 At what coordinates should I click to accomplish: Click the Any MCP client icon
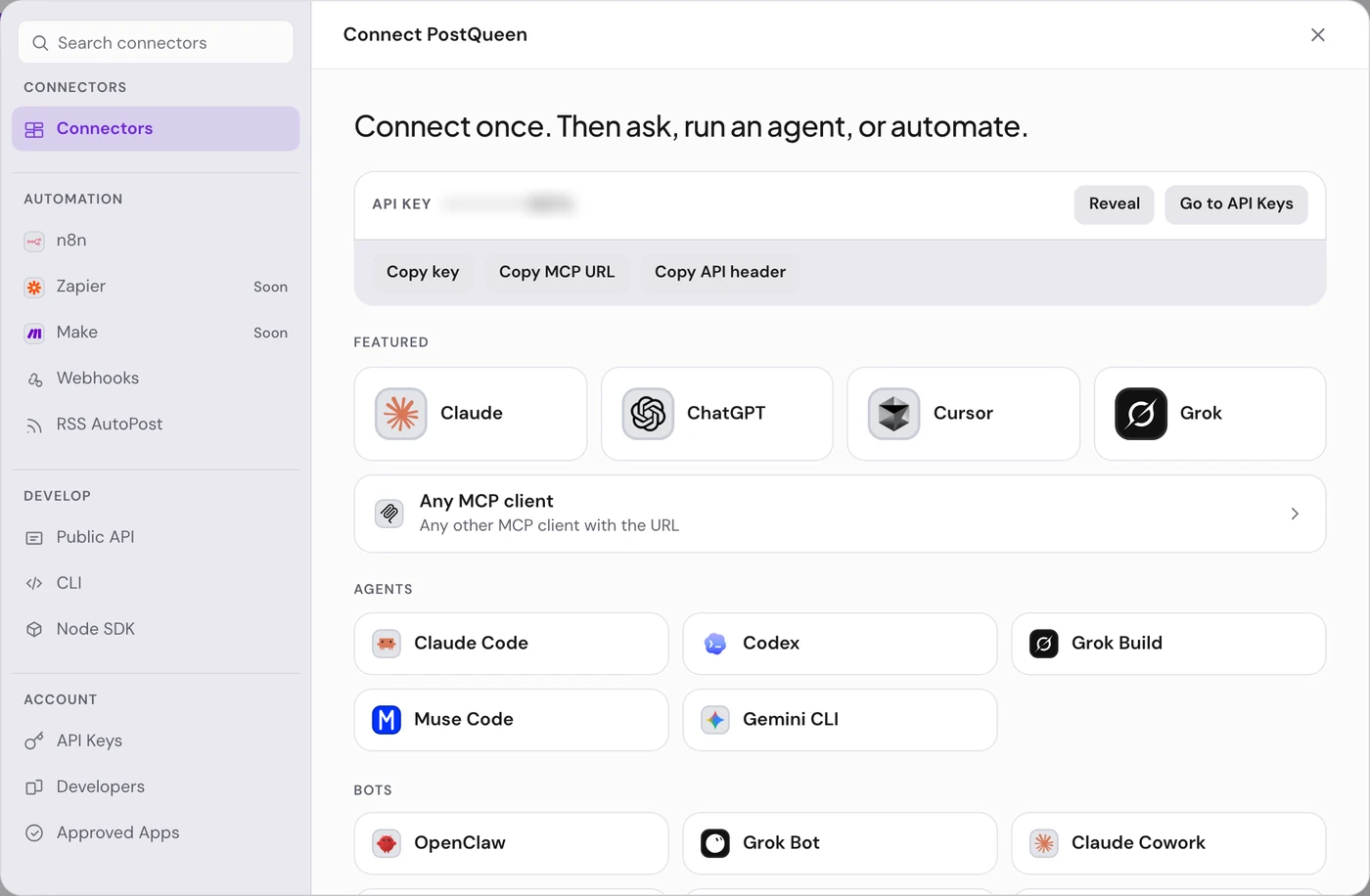[x=389, y=514]
